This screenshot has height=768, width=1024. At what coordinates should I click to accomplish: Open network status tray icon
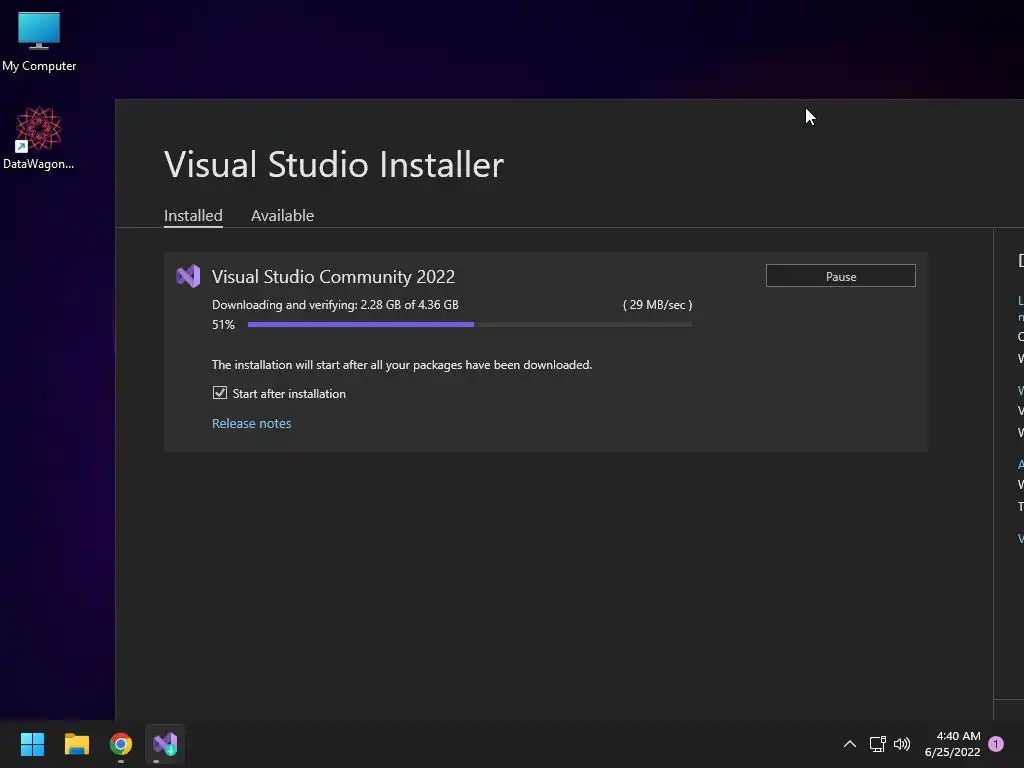[x=877, y=744]
